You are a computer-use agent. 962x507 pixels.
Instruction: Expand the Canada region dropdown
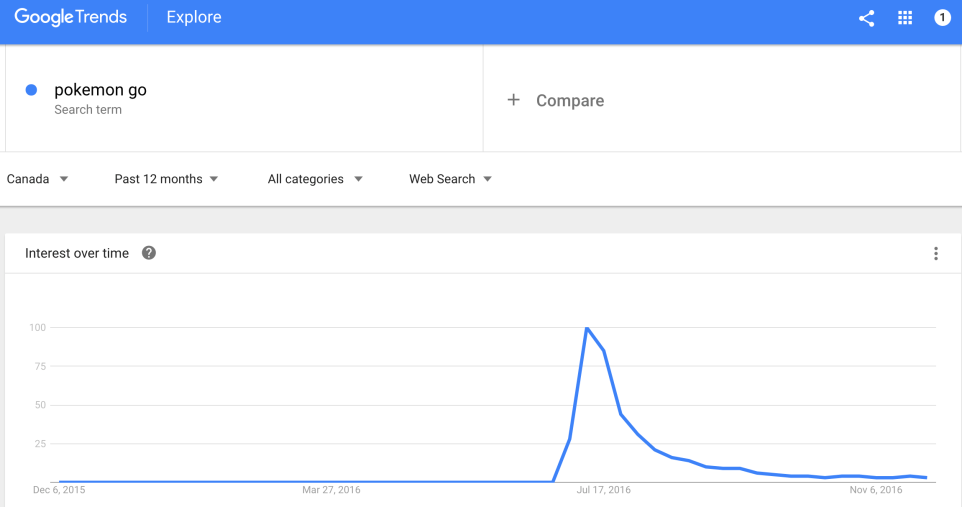click(x=37, y=179)
